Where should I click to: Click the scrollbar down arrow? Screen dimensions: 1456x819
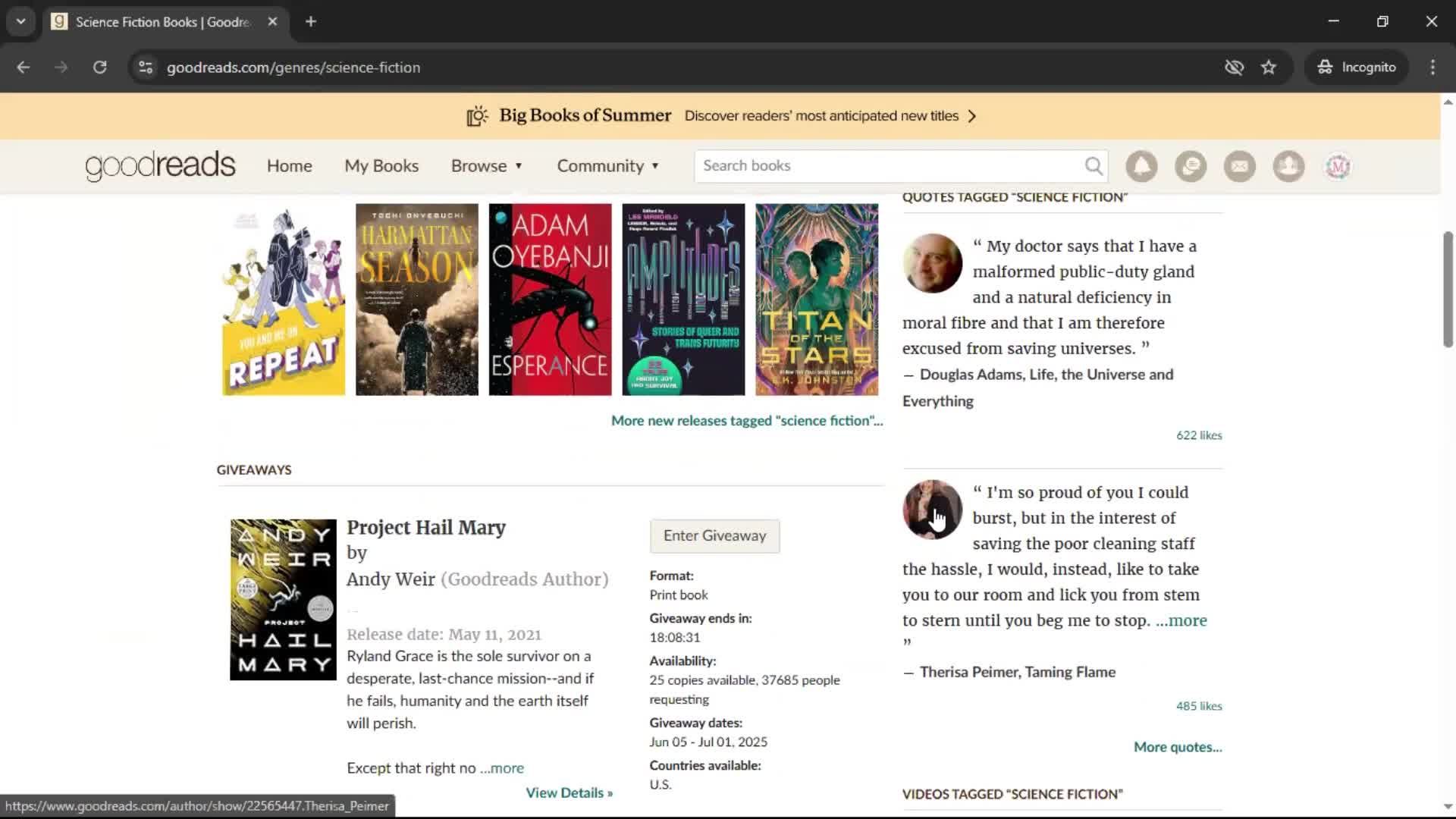pos(1448,807)
